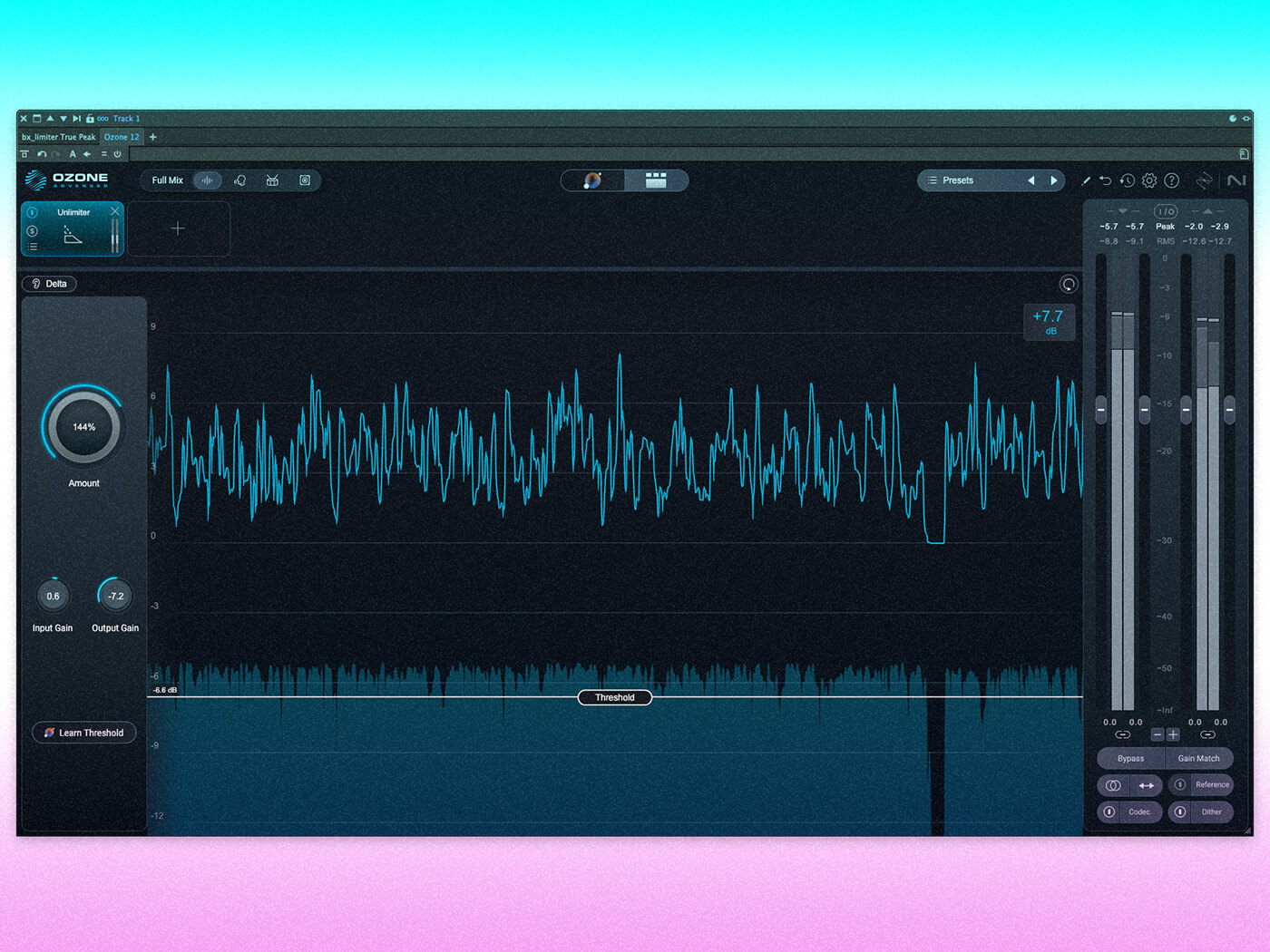Go to next preset arrow
1270x952 pixels.
pyautogui.click(x=1053, y=180)
